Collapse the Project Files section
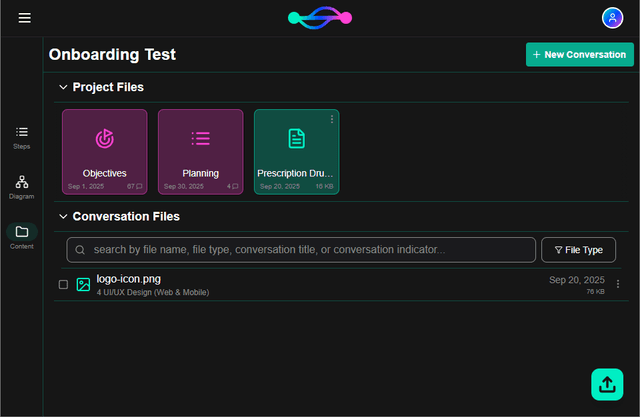Image resolution: width=640 pixels, height=417 pixels. pos(63,88)
